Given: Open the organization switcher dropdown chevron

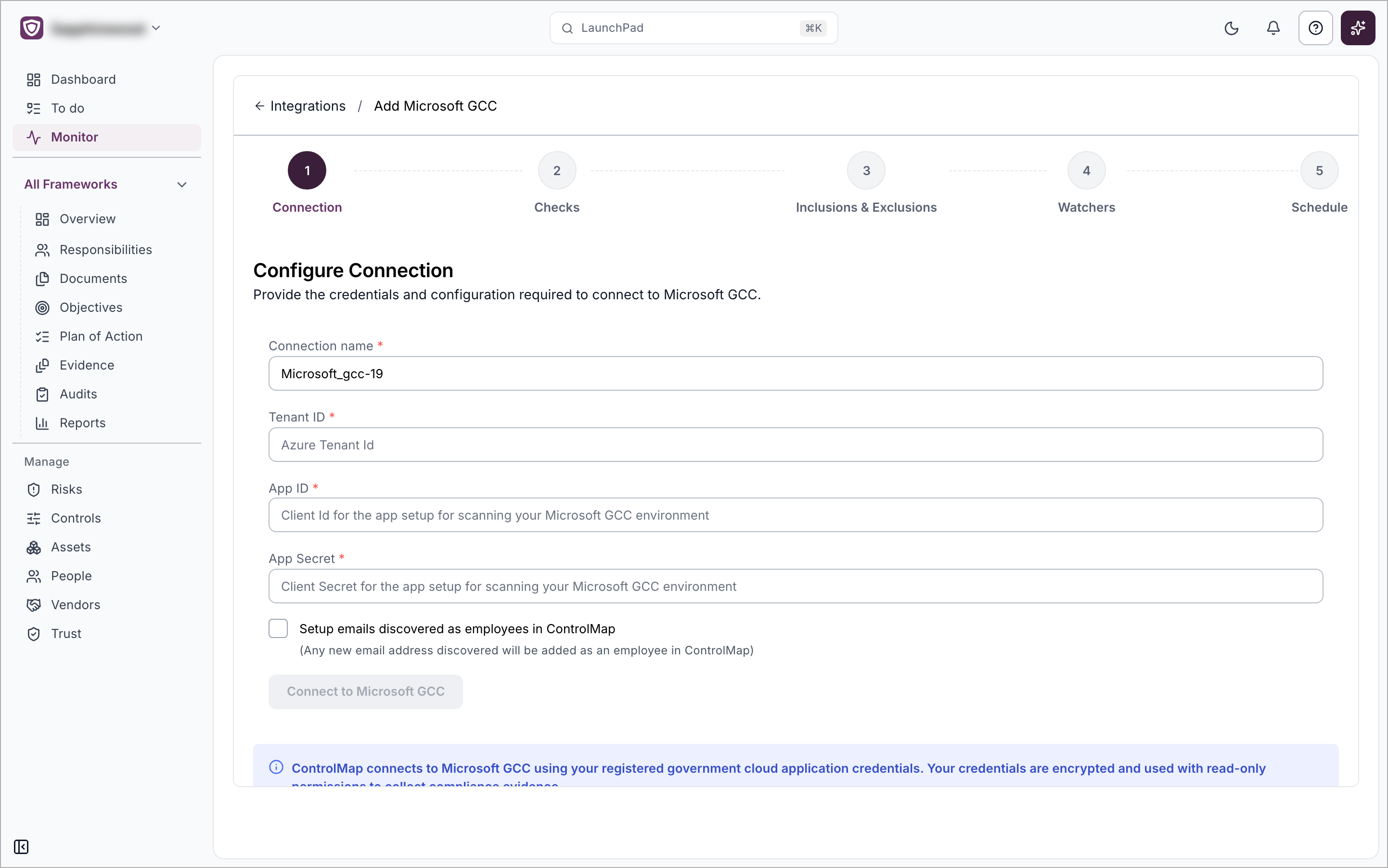Looking at the screenshot, I should [x=155, y=28].
